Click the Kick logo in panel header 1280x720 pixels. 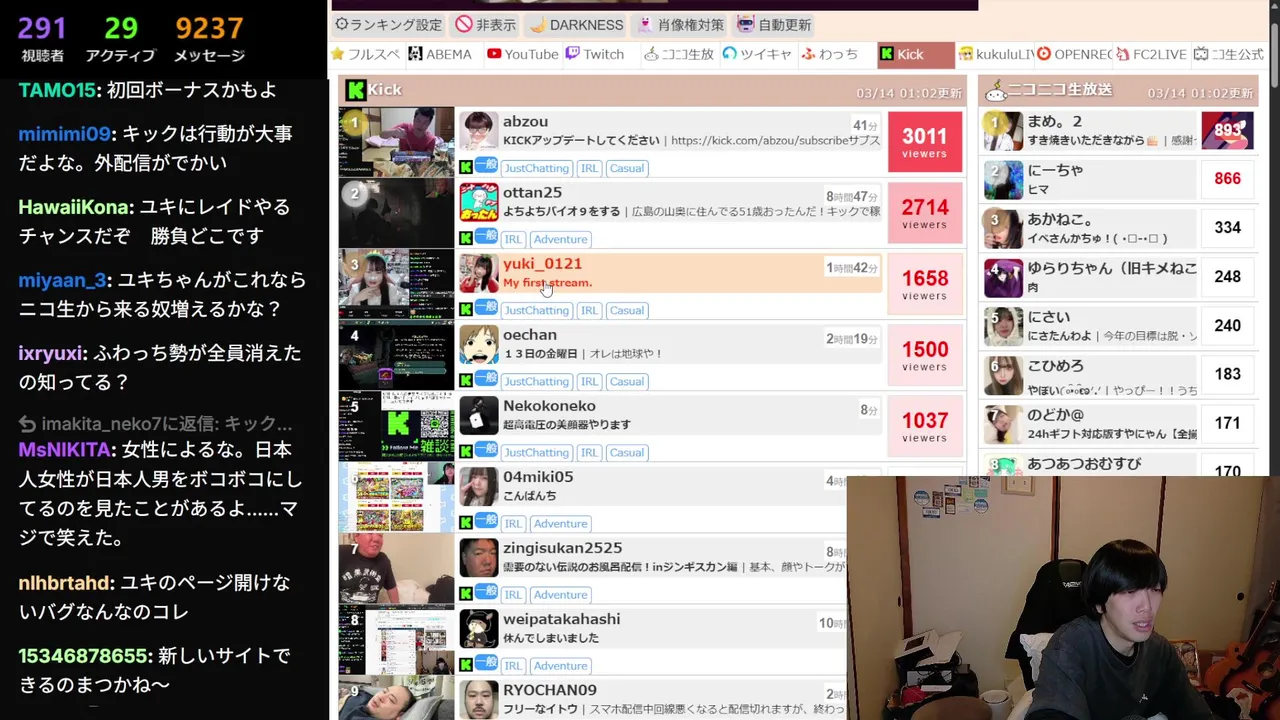pyautogui.click(x=355, y=90)
